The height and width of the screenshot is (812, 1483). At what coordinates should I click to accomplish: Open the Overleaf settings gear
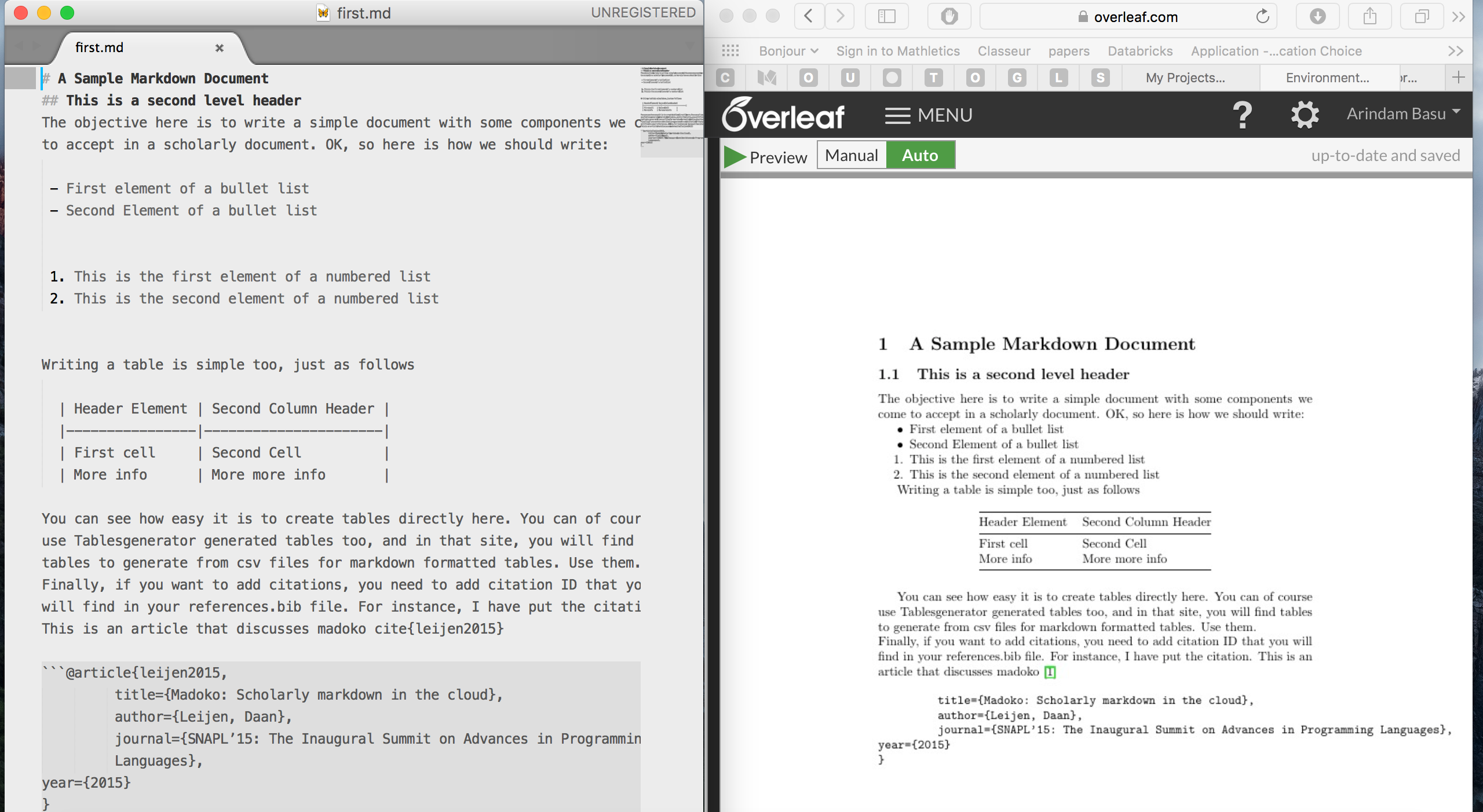1305,114
